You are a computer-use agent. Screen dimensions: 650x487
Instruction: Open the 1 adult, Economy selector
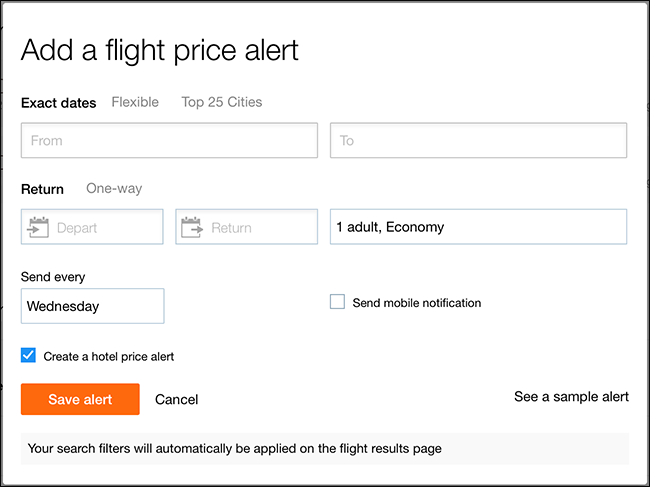(x=478, y=227)
